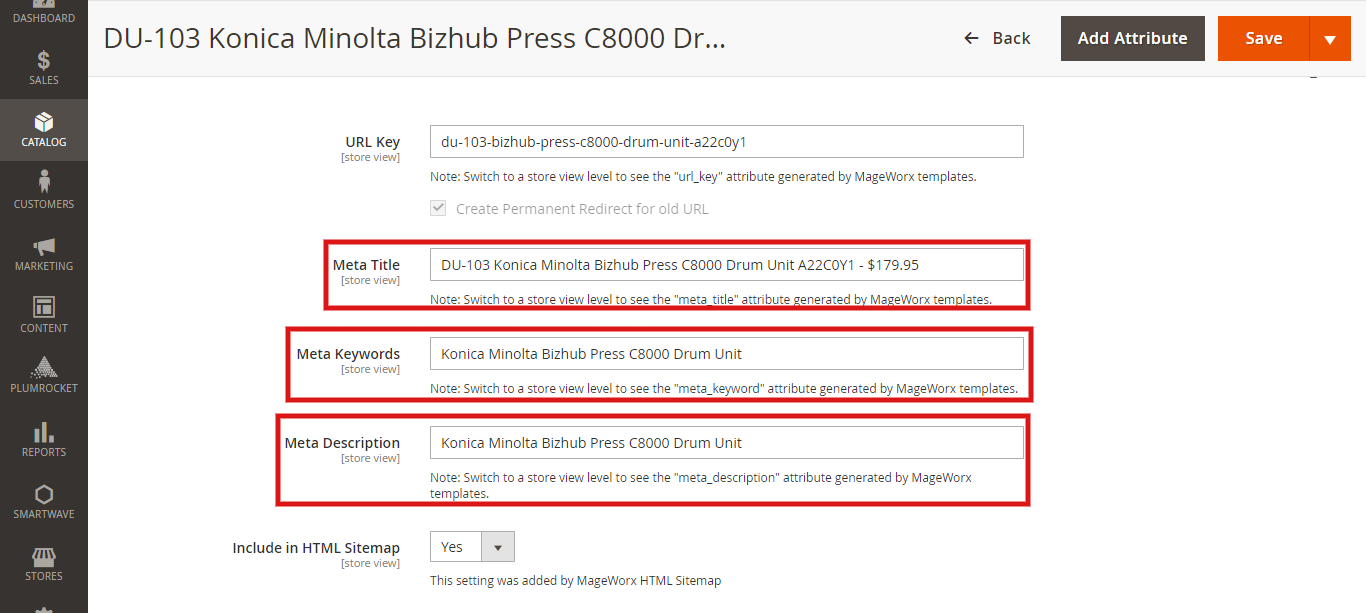
Task: Click into the Meta Description field
Action: (x=727, y=442)
